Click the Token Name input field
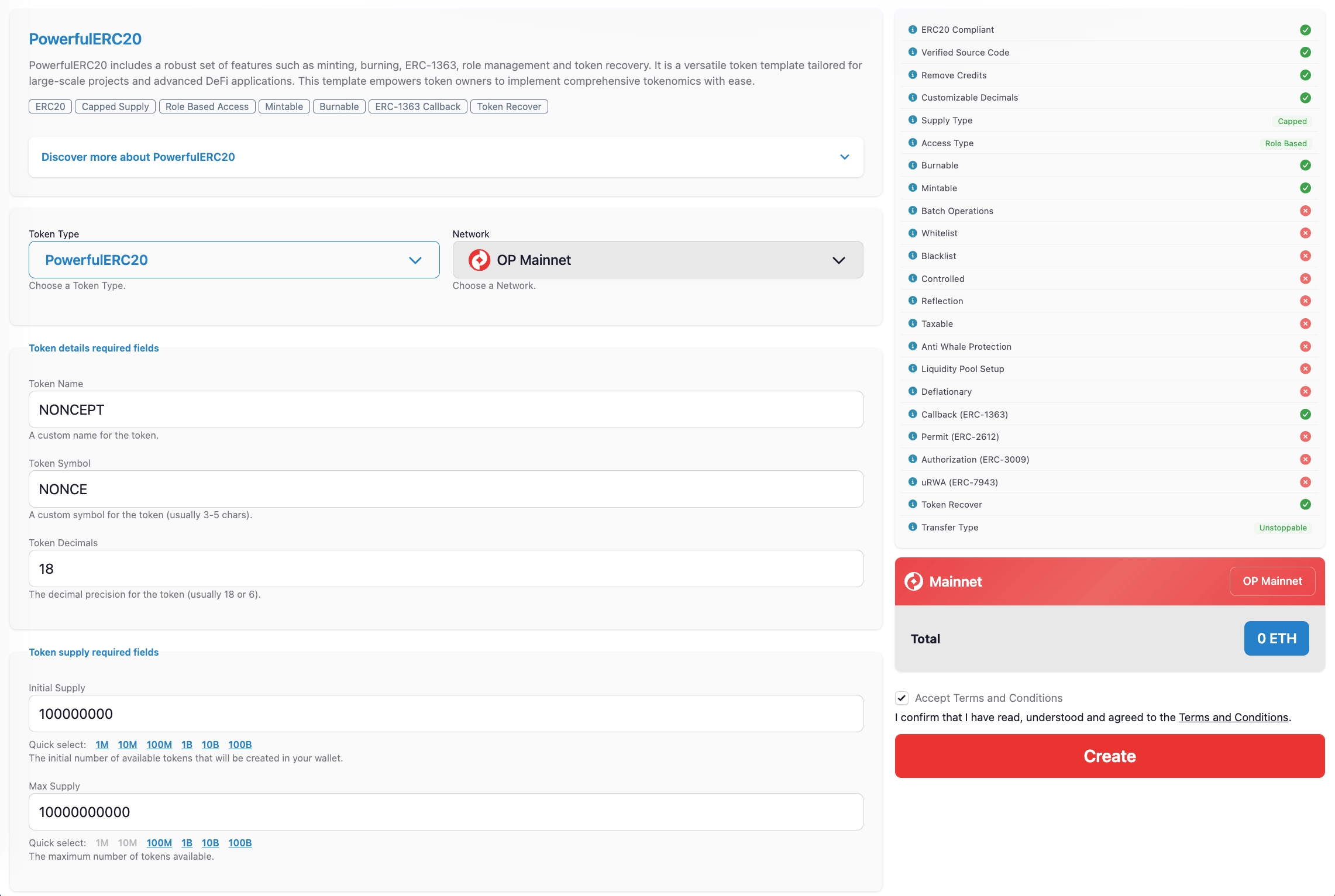The height and width of the screenshot is (896, 1335). (446, 409)
